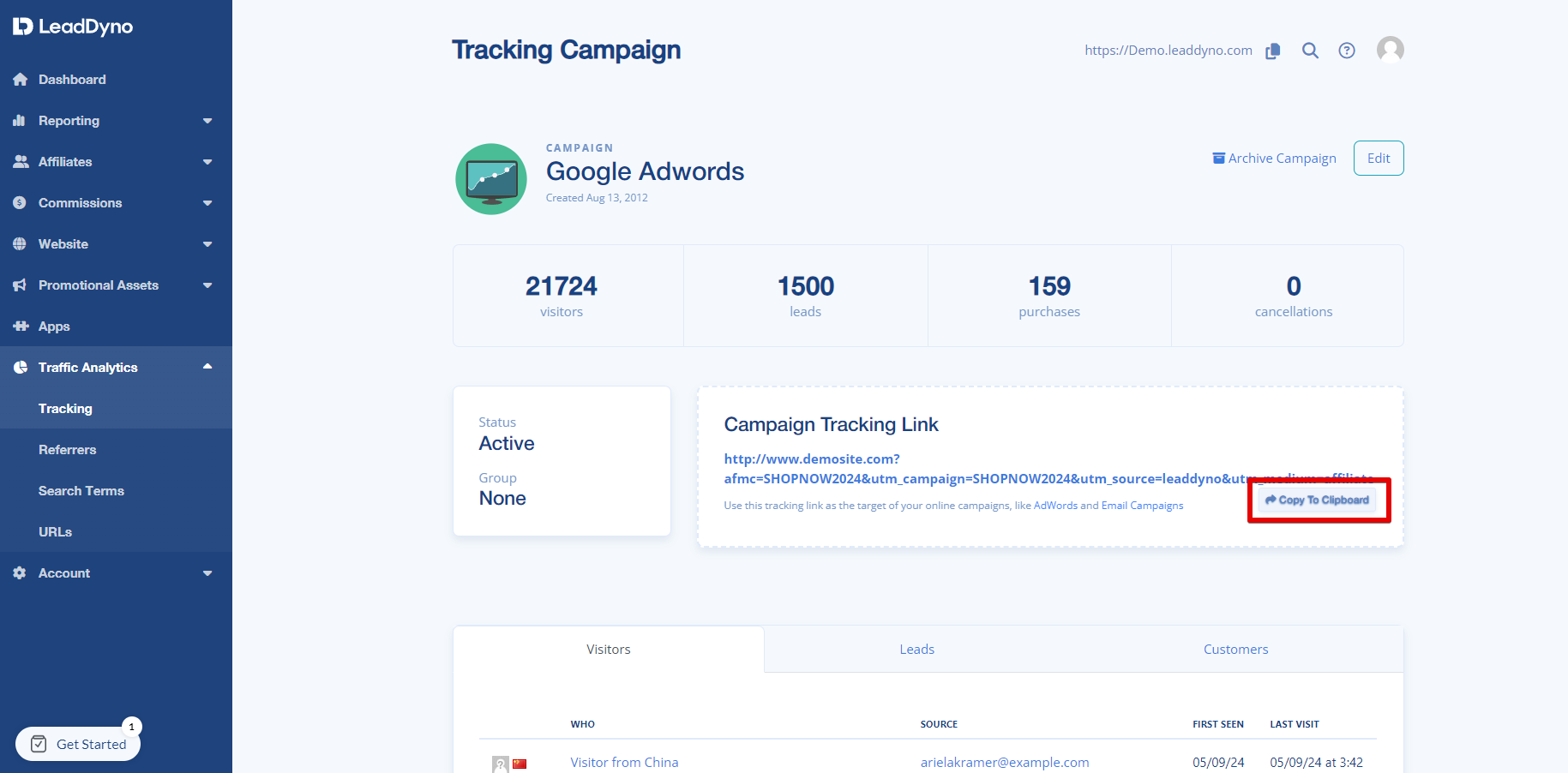Expand the Account menu arrow
The width and height of the screenshot is (1568, 773).
pos(207,573)
